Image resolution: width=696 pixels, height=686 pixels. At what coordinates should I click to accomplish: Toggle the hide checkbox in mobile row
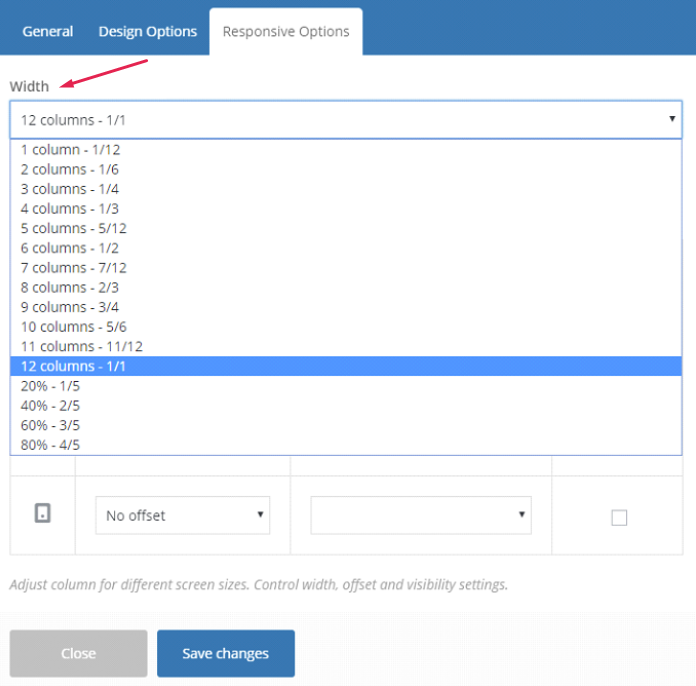coord(619,517)
